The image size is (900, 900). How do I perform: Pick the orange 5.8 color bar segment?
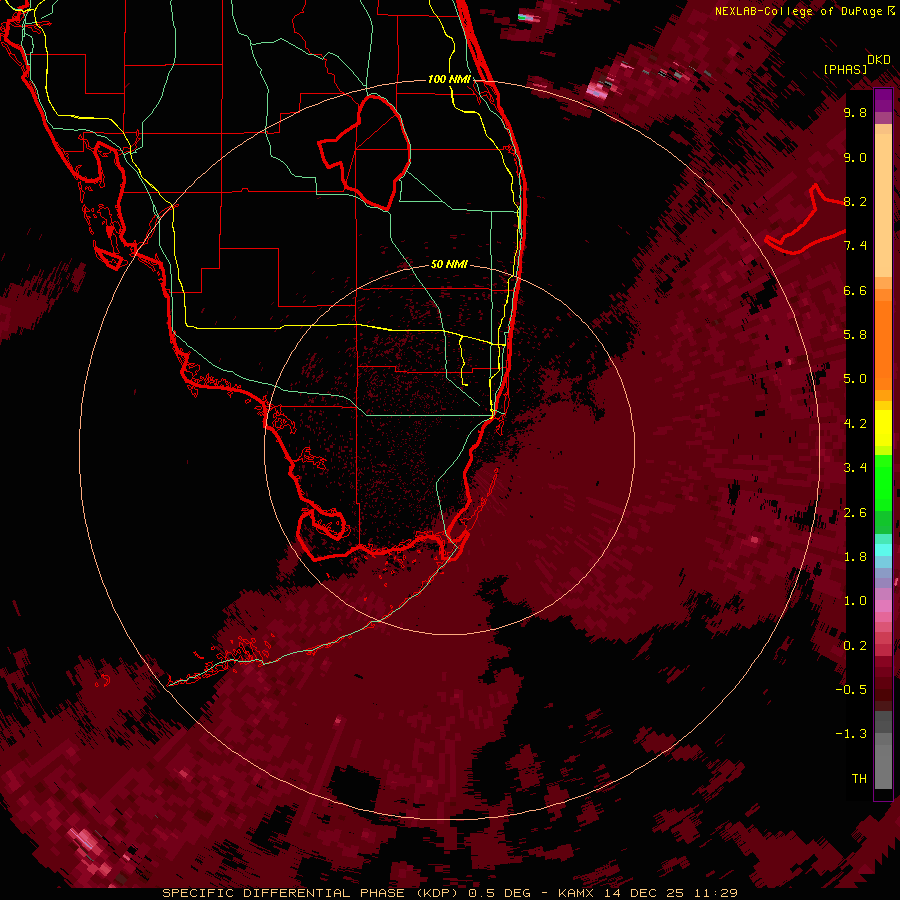point(883,334)
